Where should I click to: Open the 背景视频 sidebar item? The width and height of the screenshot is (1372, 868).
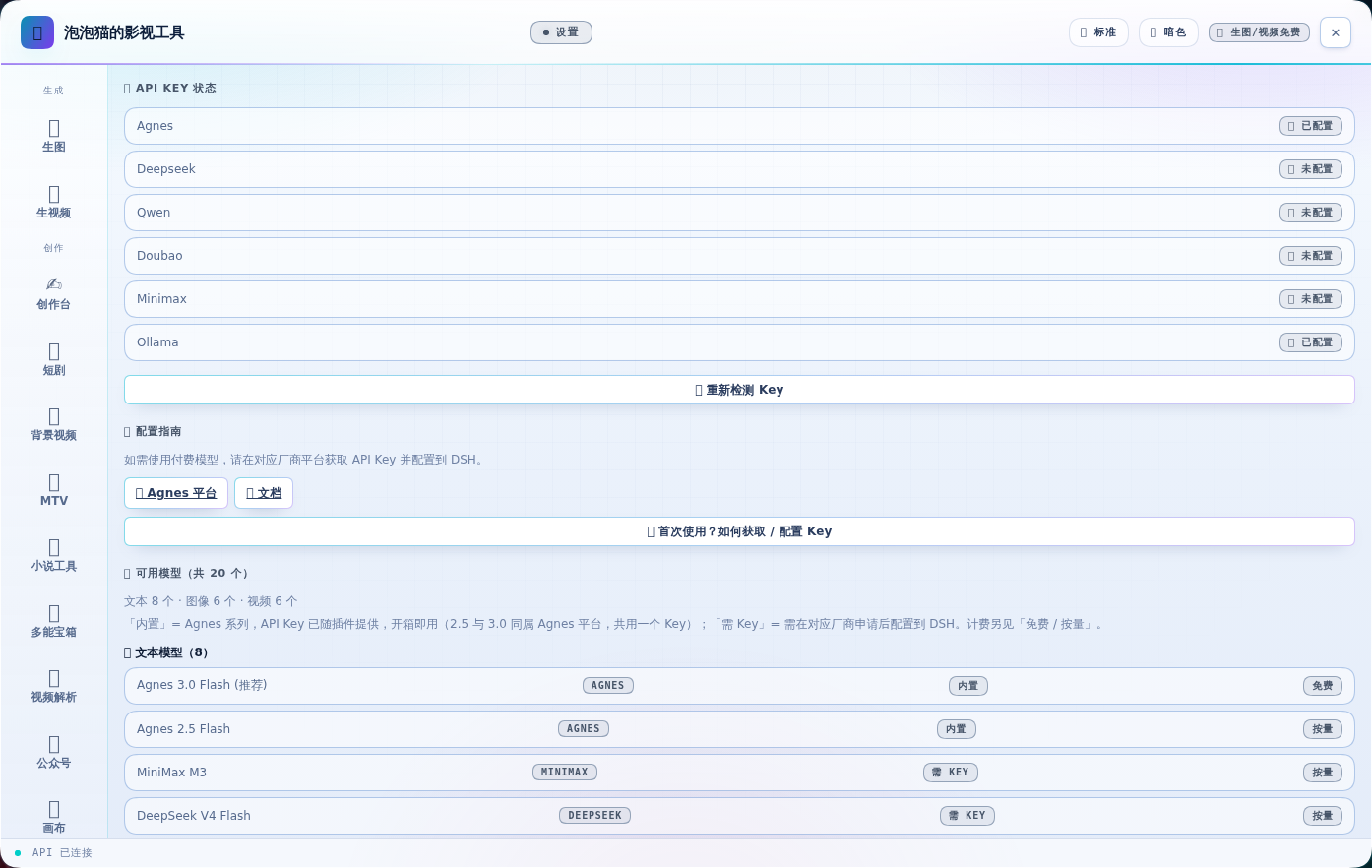coord(54,424)
